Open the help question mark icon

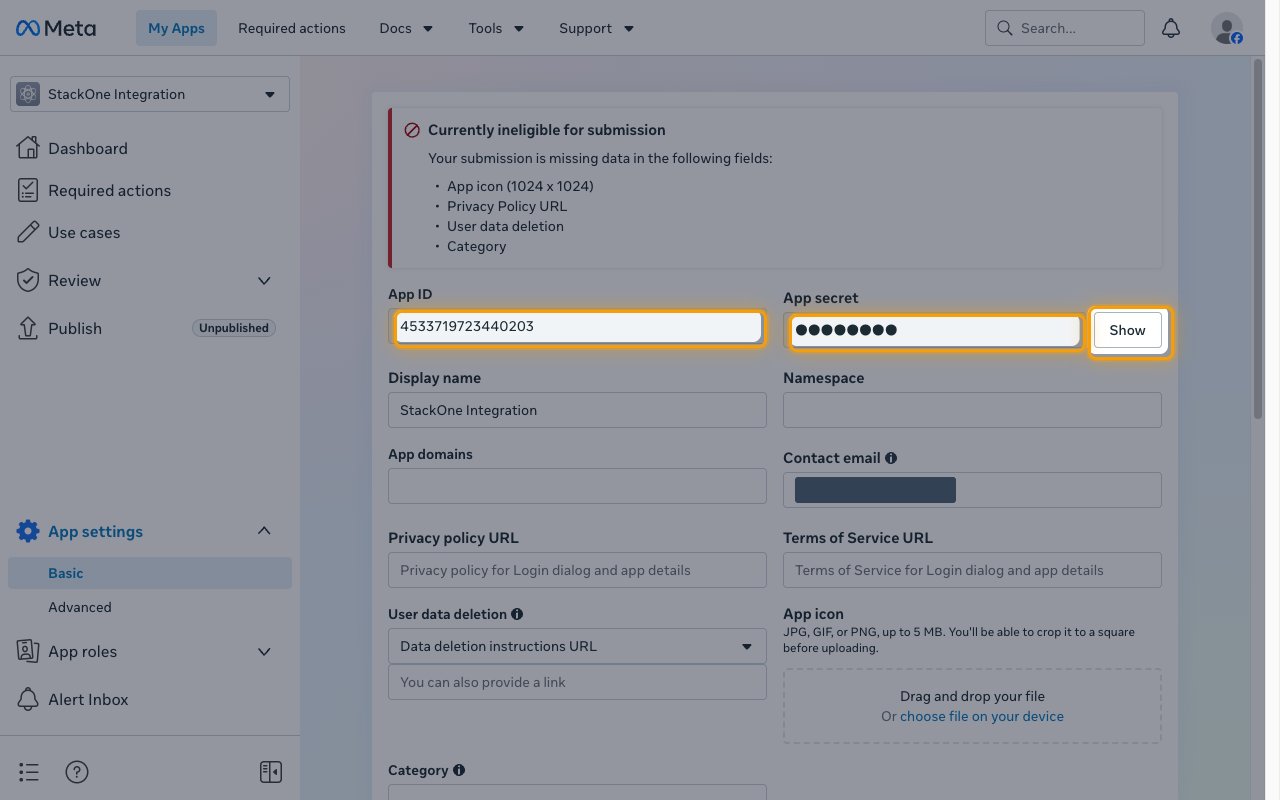pos(77,771)
